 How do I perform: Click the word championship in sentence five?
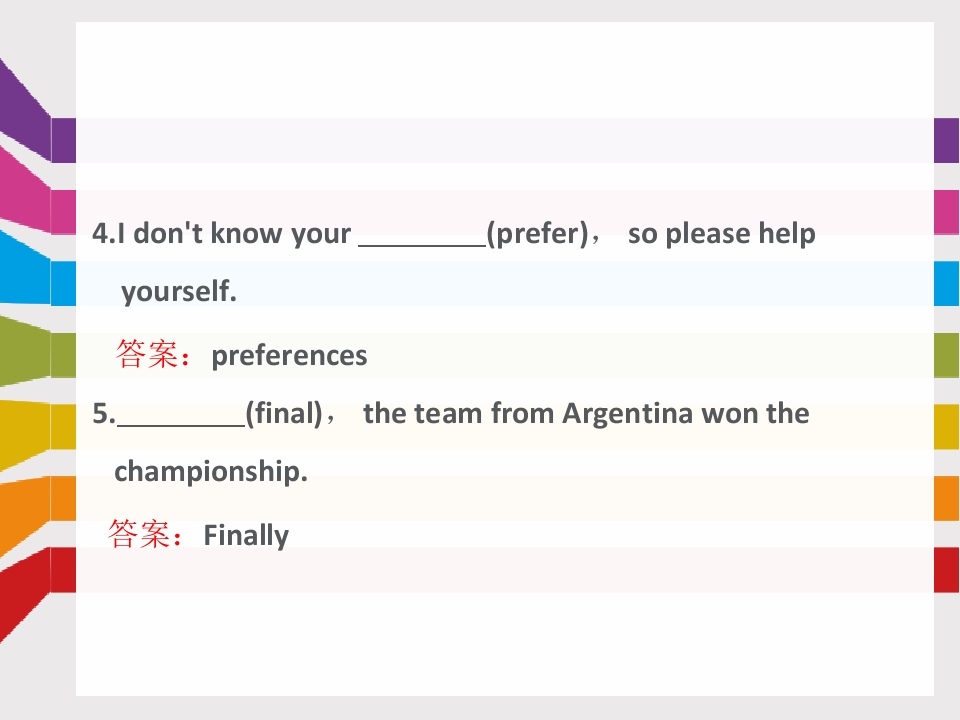pos(211,472)
